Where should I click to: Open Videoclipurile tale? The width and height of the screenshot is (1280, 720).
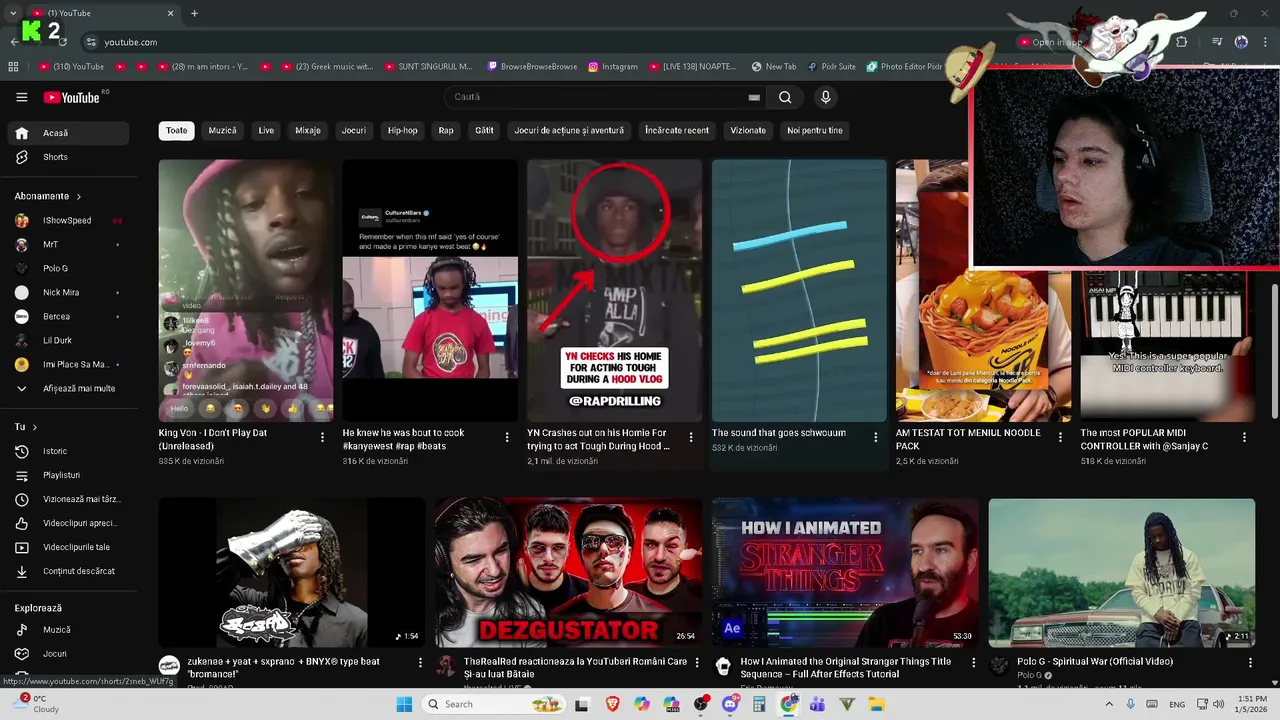pos(68,547)
